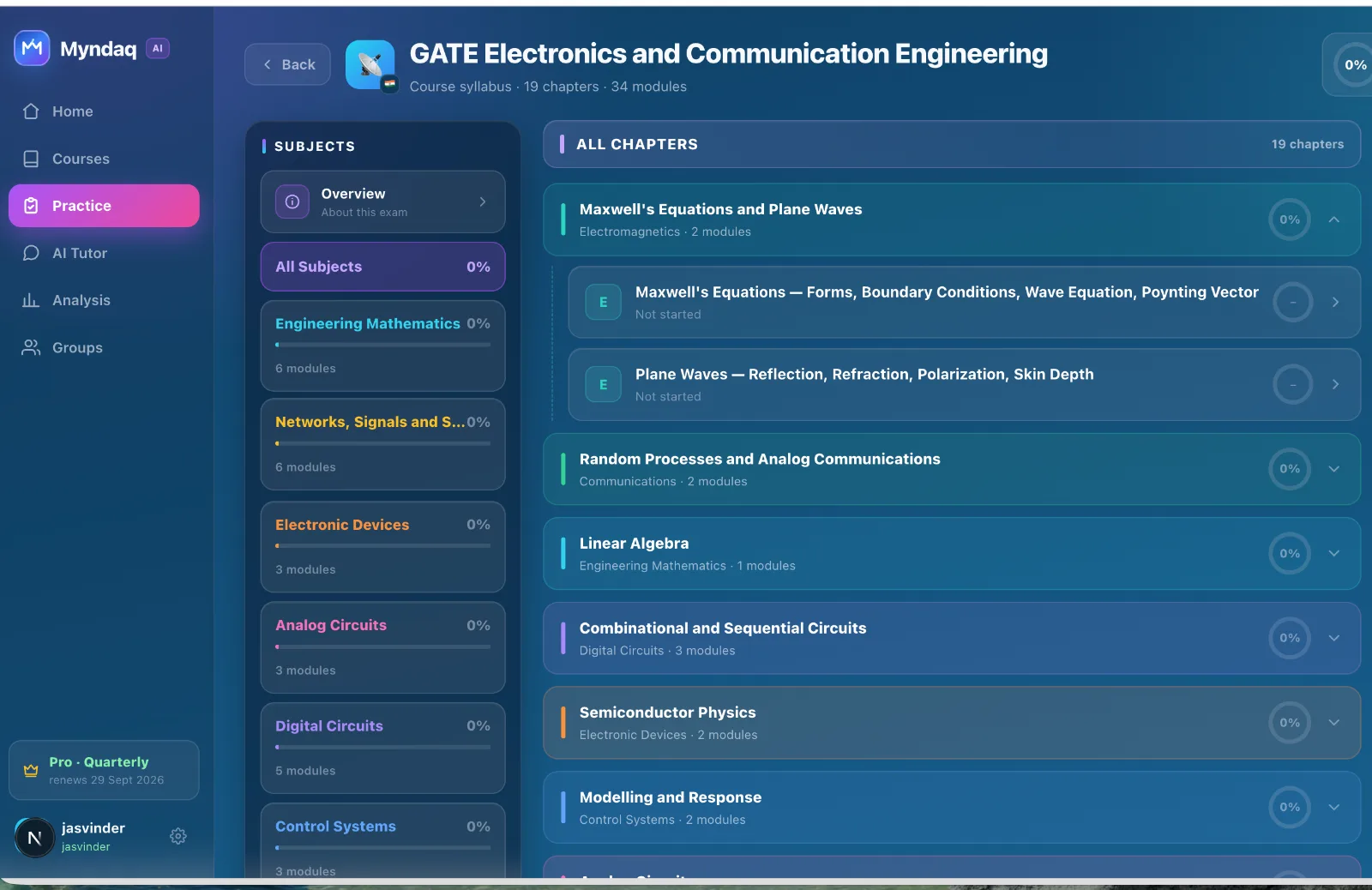This screenshot has height=890, width=1372.
Task: Click the 0% ring on Linear Algebra chapter
Action: click(1290, 553)
